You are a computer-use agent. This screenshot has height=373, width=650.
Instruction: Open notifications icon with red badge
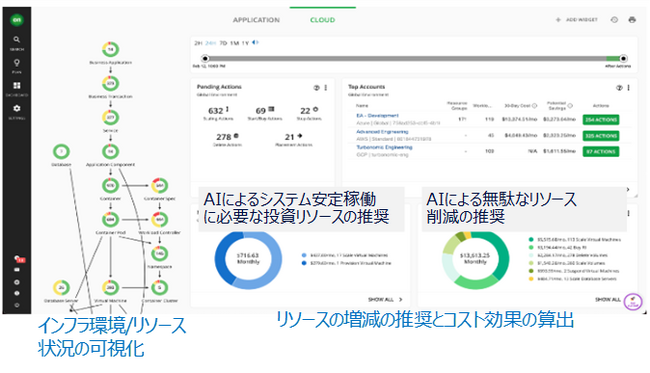[x=18, y=259]
